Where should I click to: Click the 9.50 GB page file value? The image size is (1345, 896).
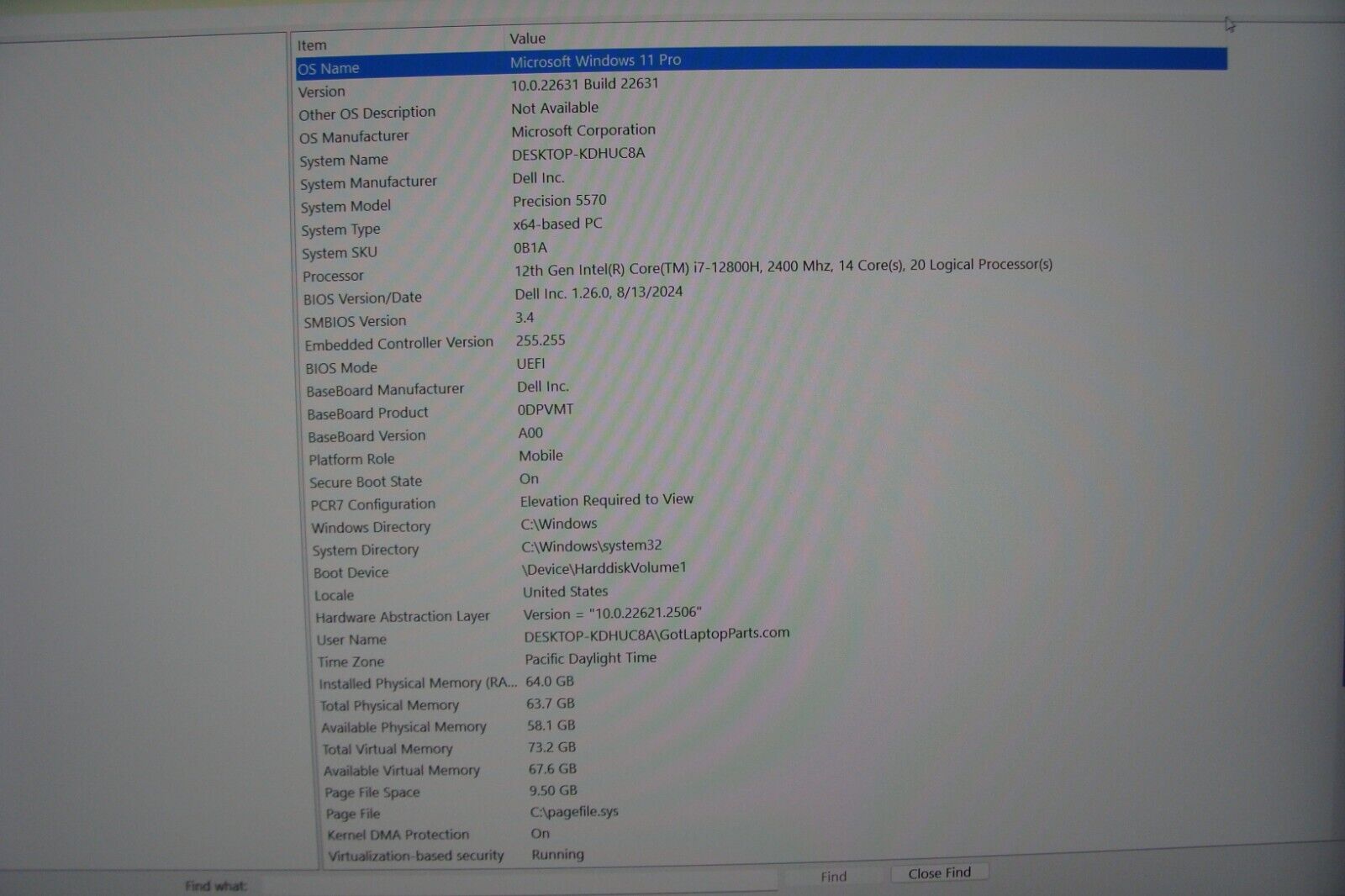pyautogui.click(x=553, y=790)
